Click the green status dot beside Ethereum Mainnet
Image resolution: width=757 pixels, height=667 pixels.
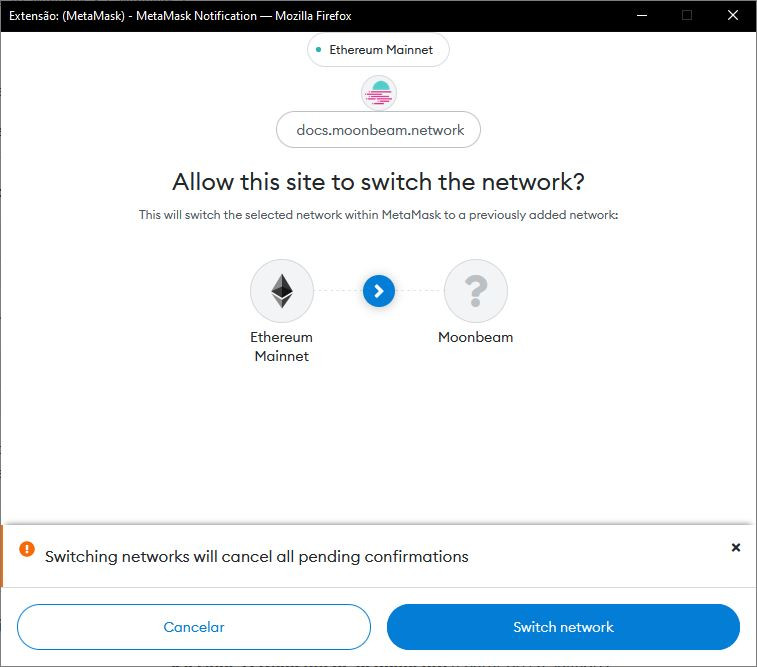(319, 50)
